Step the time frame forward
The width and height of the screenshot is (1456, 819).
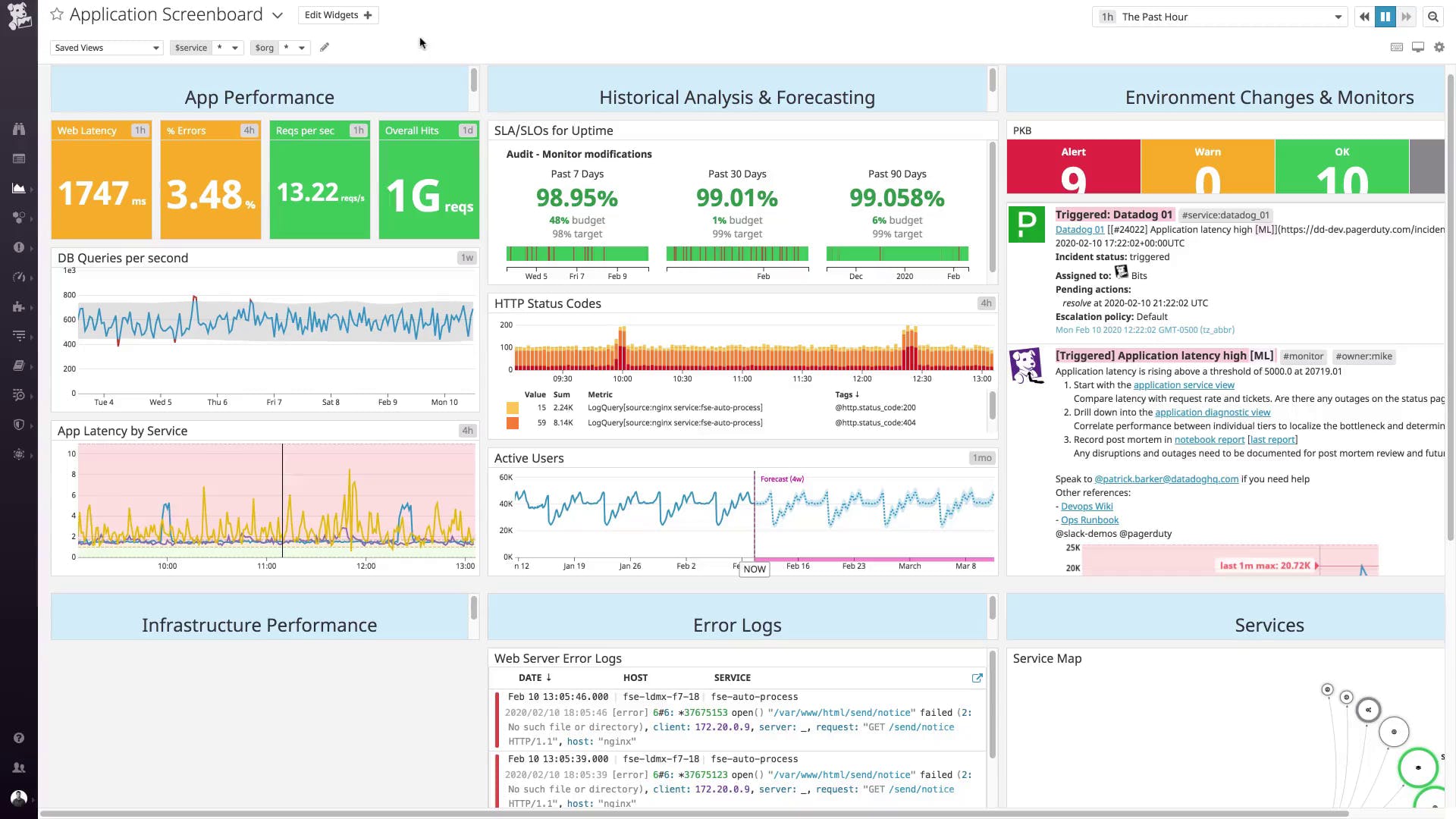pos(1407,17)
